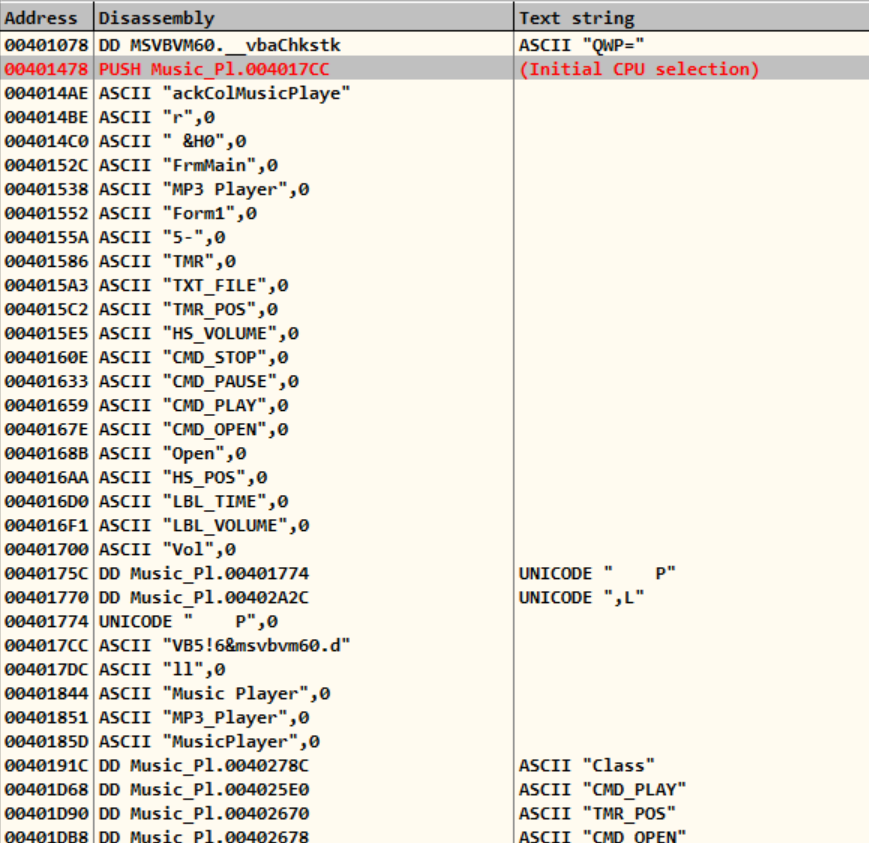This screenshot has height=843, width=869.
Task: Select the ASCII "r",0 entry
Action: click(x=434, y=117)
